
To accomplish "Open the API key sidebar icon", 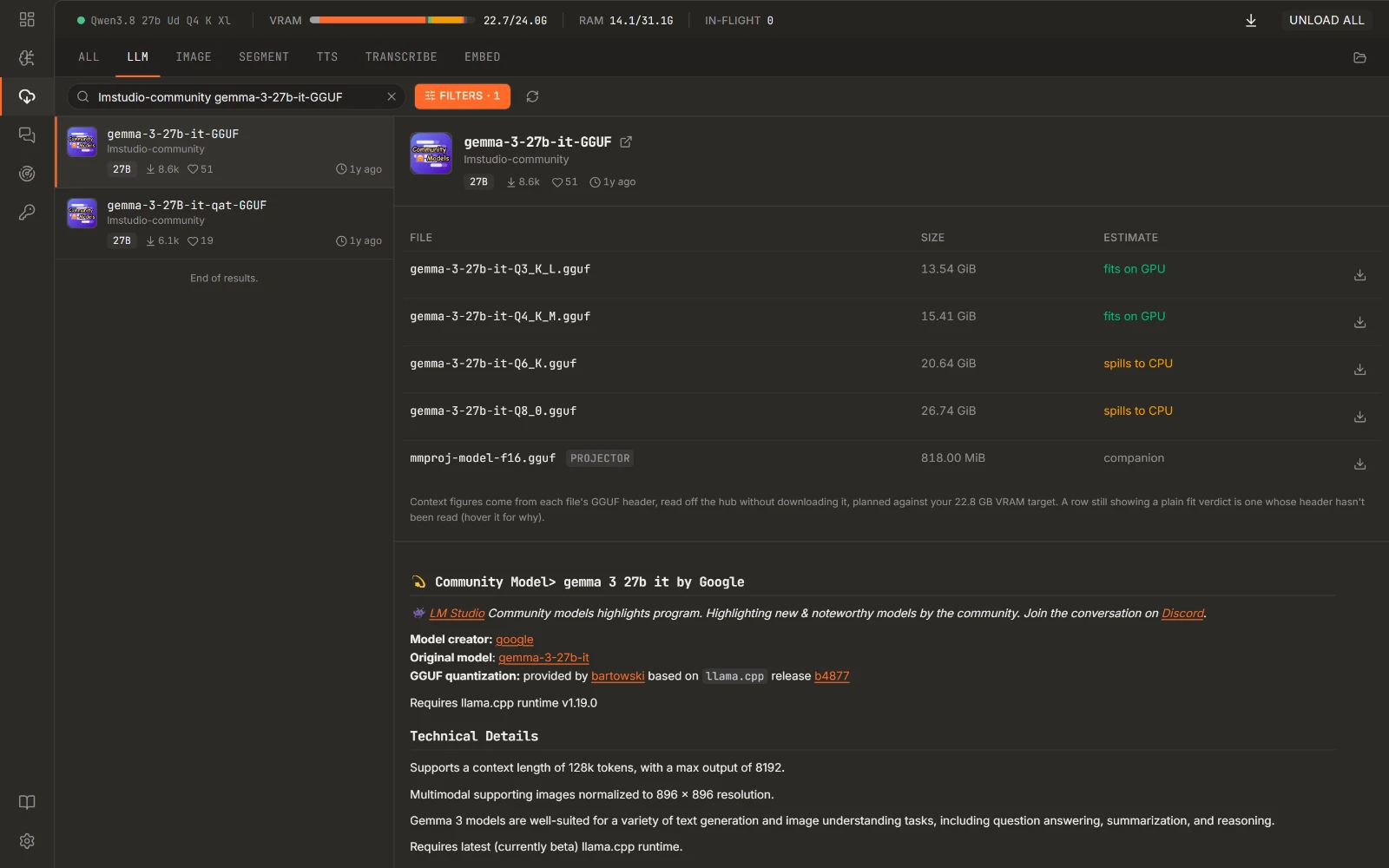I will coord(27,212).
